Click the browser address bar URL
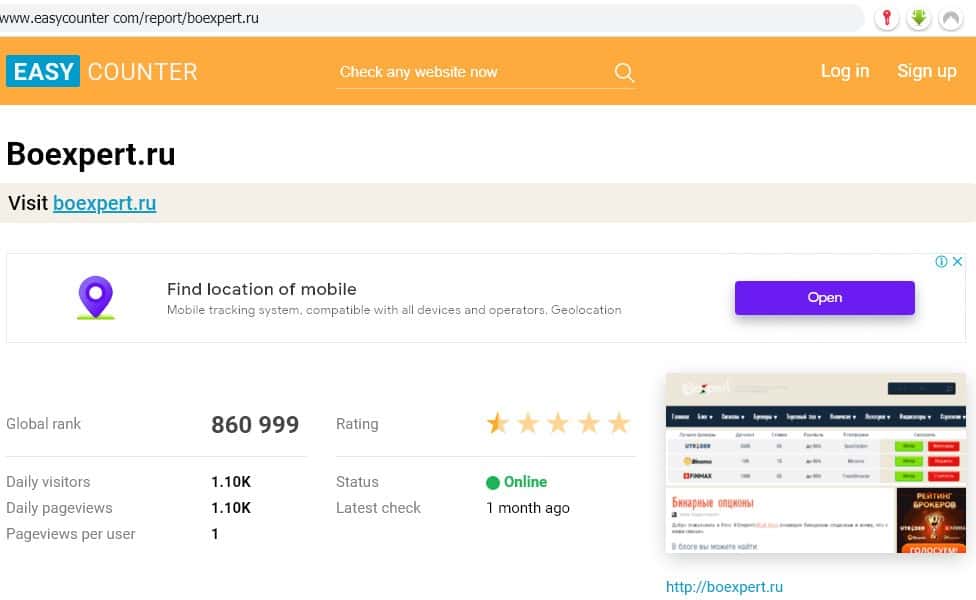The height and width of the screenshot is (600, 976). pos(130,18)
